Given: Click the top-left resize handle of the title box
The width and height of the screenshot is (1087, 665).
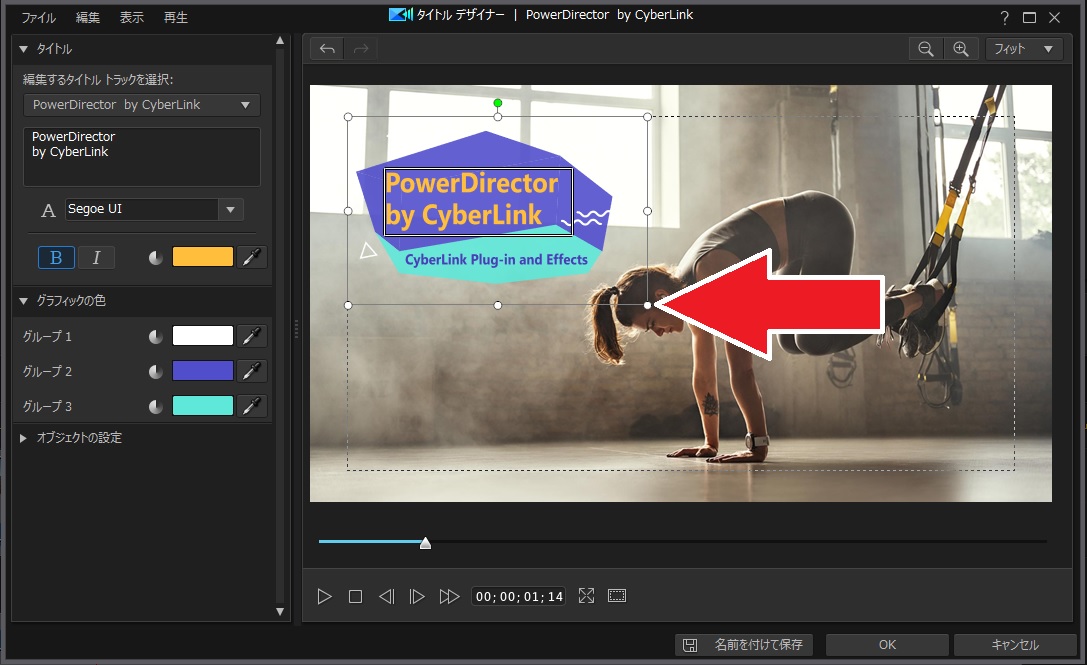Looking at the screenshot, I should click(348, 117).
